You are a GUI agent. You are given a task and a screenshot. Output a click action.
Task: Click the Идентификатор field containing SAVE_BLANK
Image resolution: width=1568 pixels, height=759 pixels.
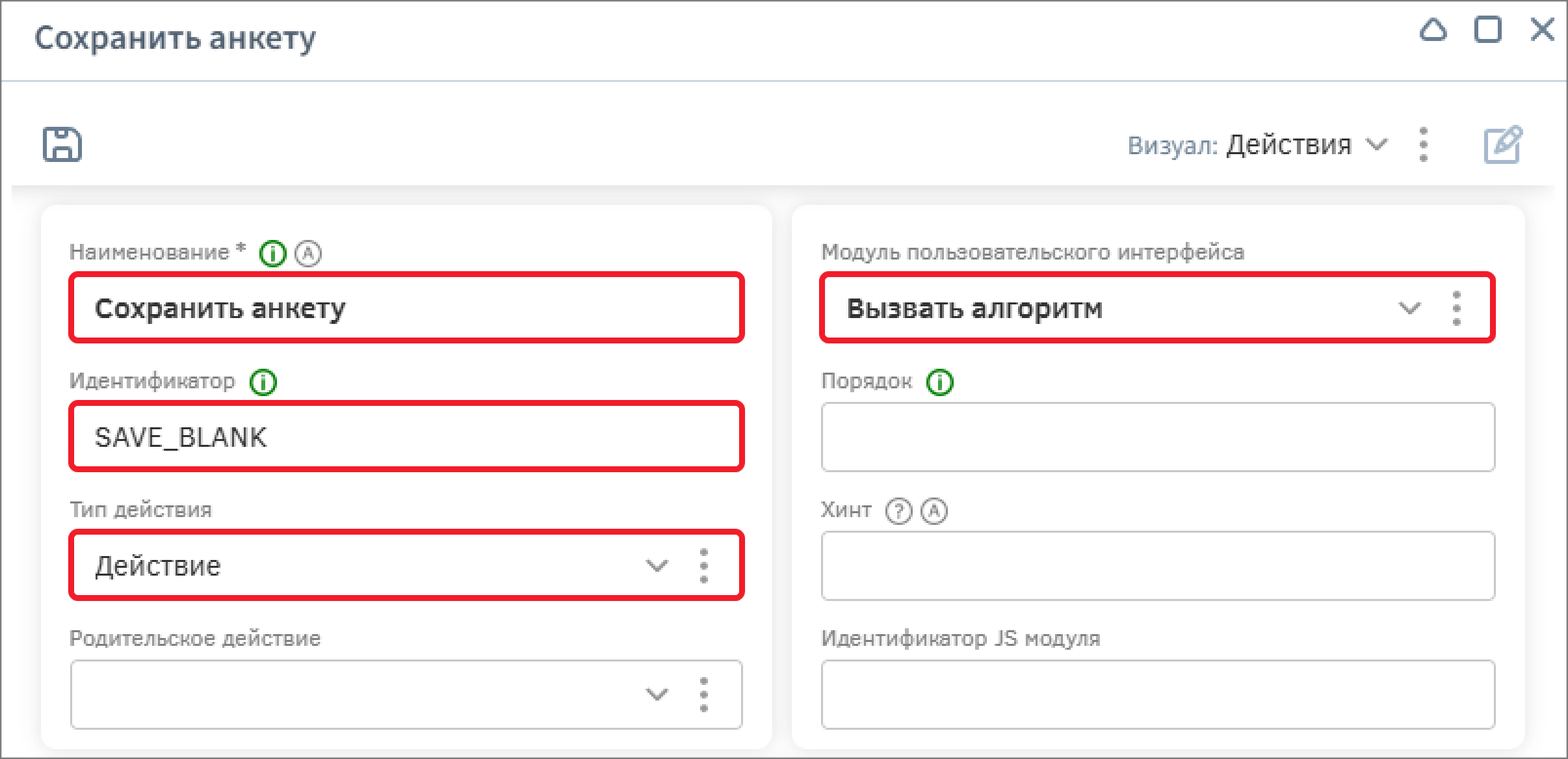(406, 437)
